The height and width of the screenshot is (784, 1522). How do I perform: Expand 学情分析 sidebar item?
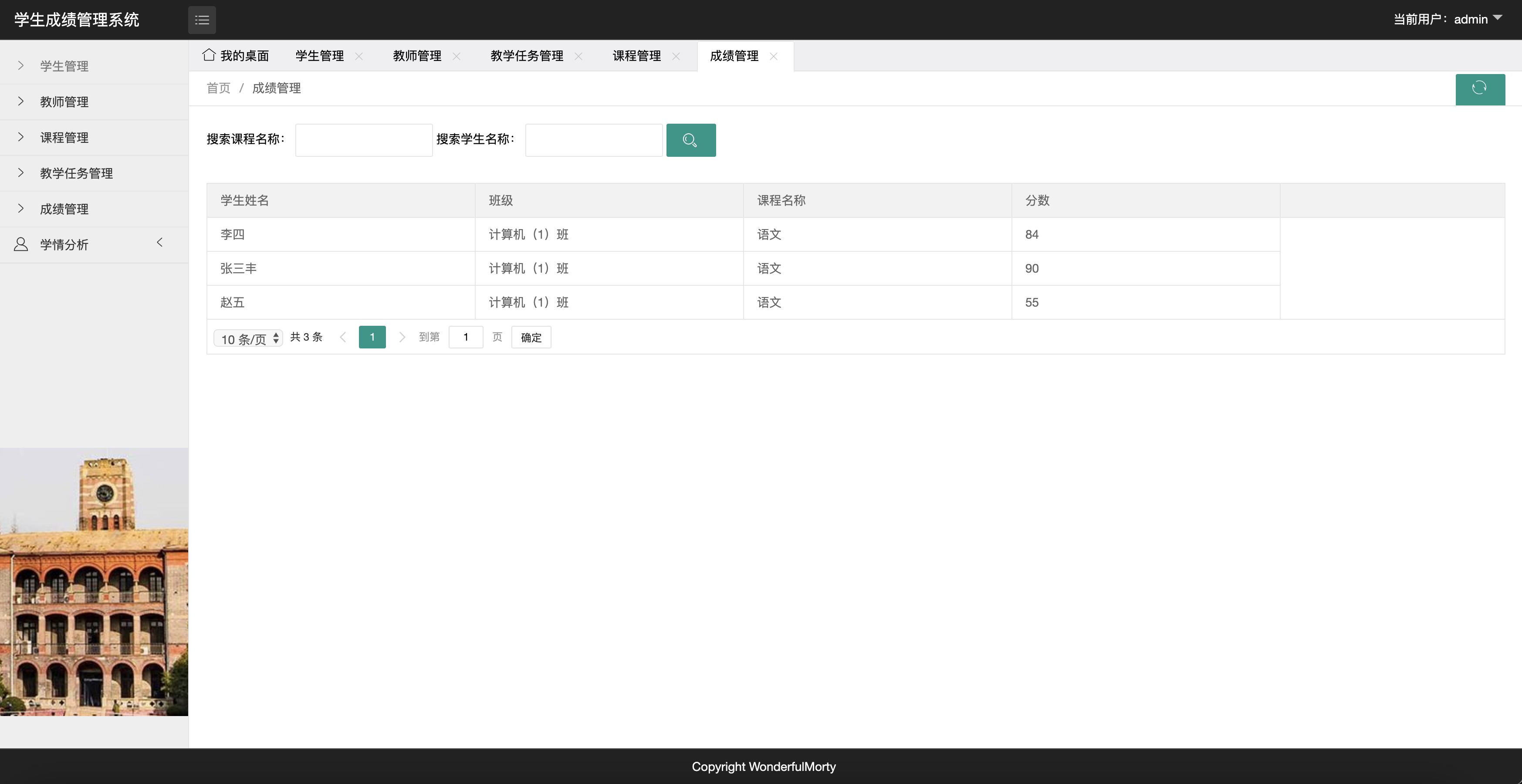coord(64,245)
